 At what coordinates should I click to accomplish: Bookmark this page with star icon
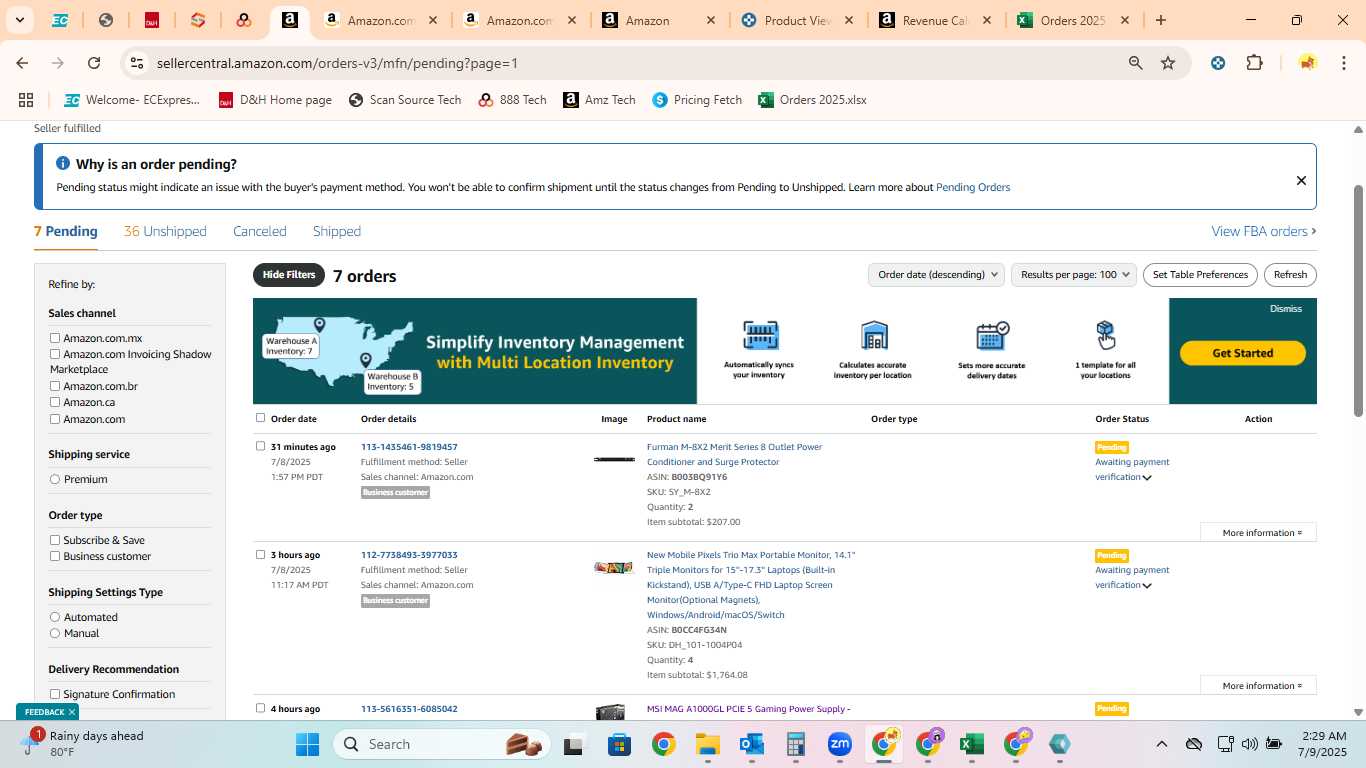click(1168, 63)
